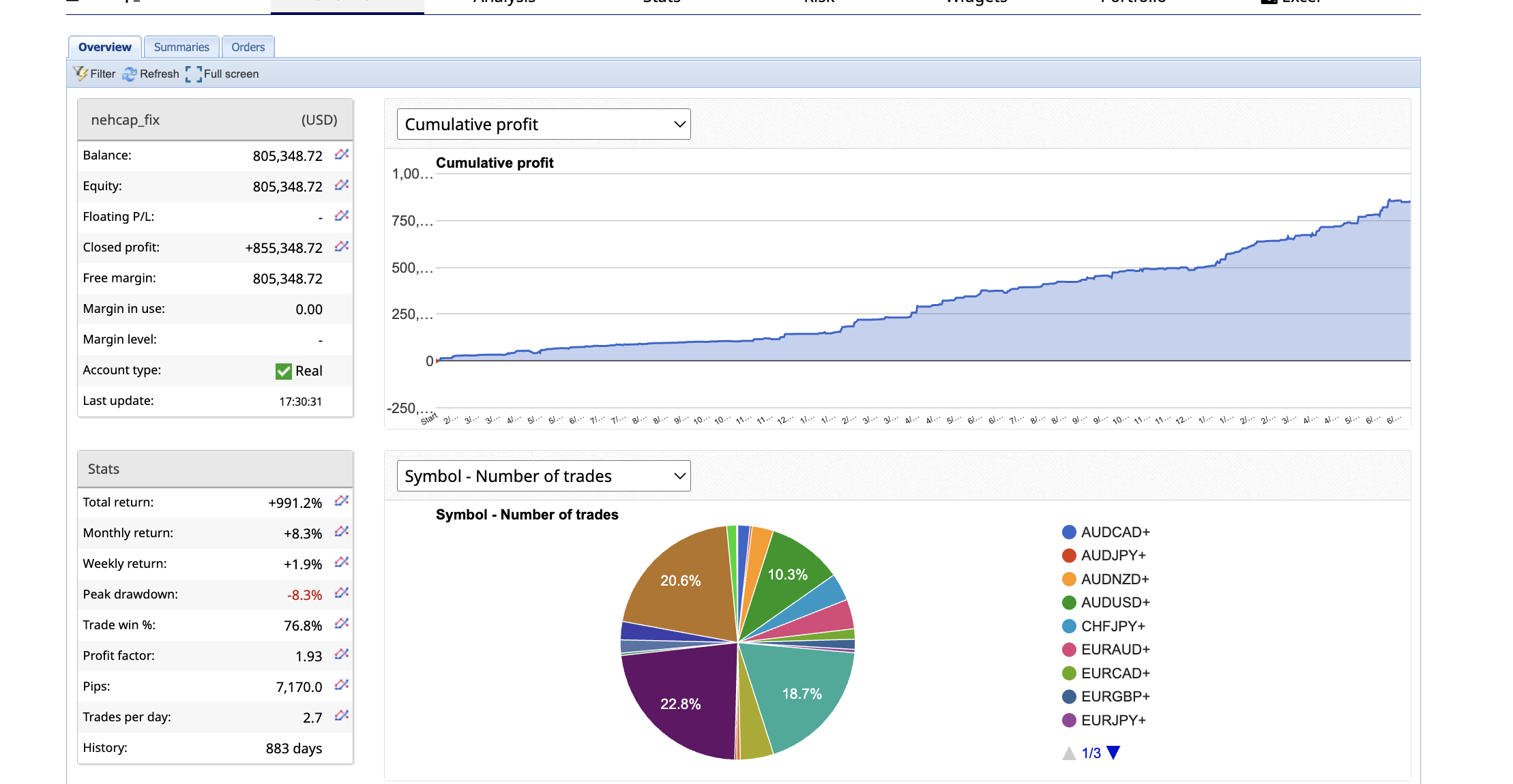Select the Overview tab

pos(104,47)
